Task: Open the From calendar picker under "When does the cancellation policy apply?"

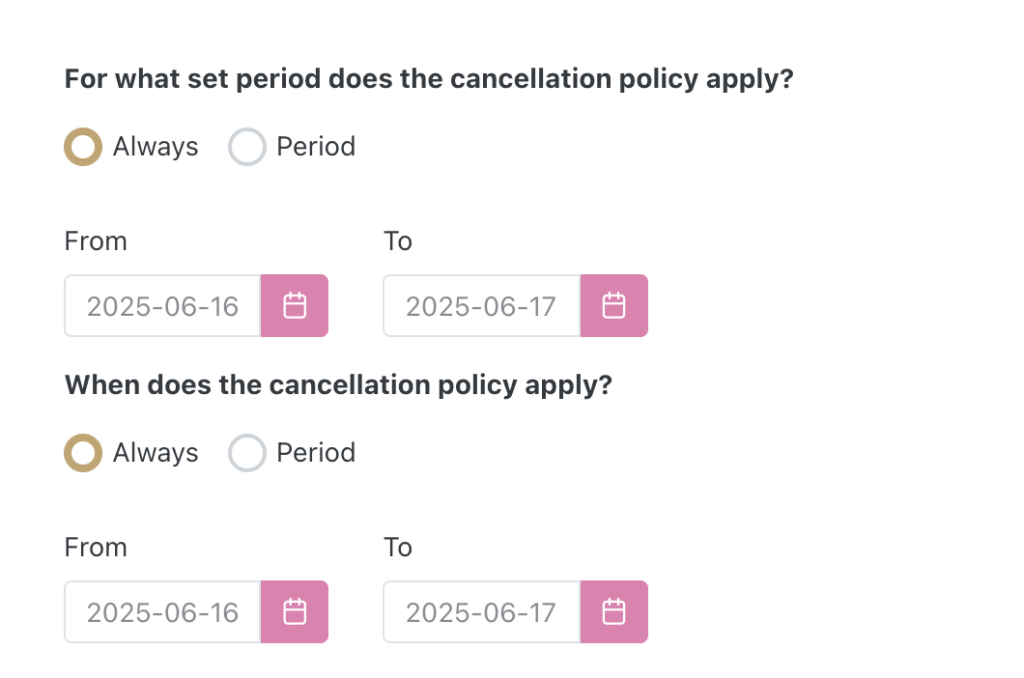Action: pos(294,612)
